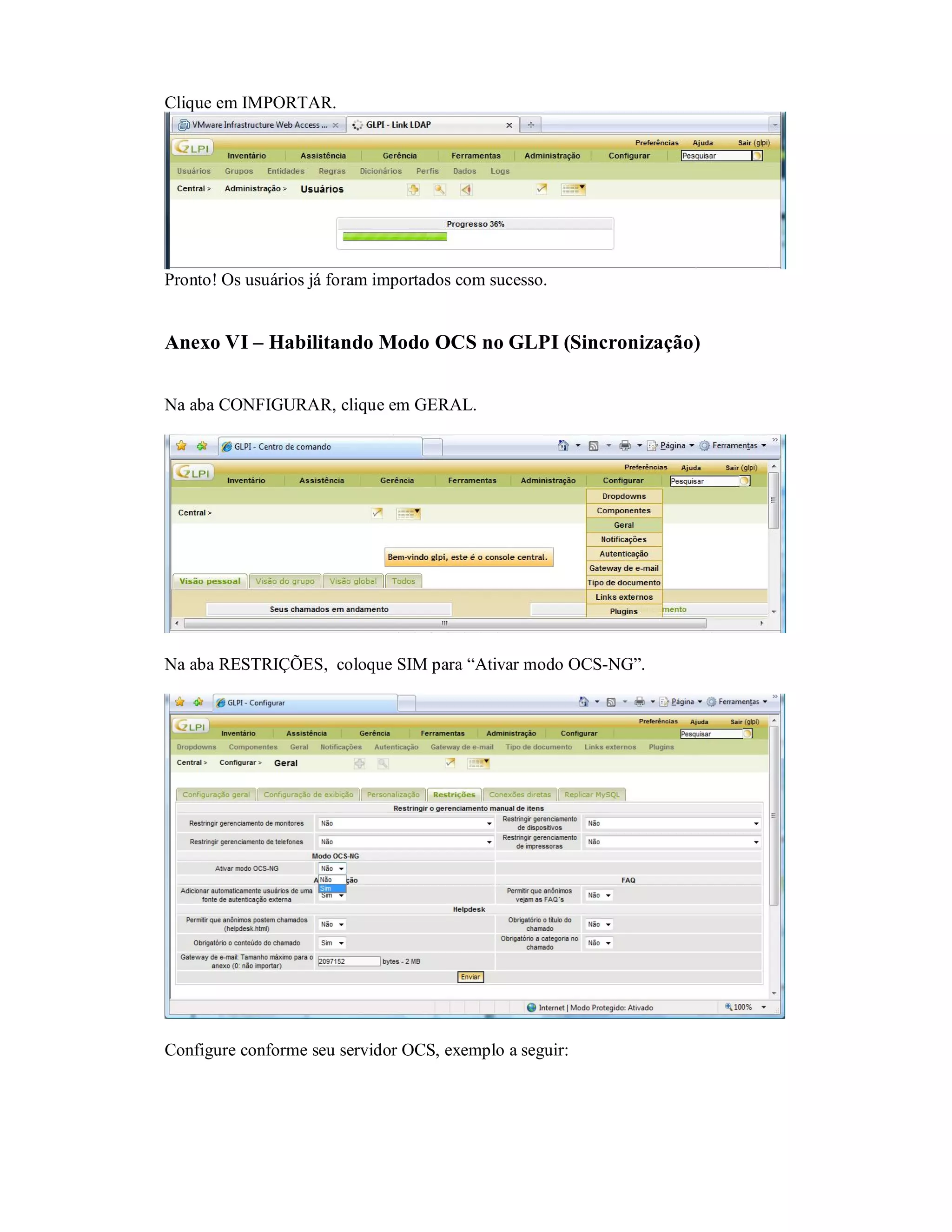Select Geral in the Configurar dropdown menu

pyautogui.click(x=624, y=524)
